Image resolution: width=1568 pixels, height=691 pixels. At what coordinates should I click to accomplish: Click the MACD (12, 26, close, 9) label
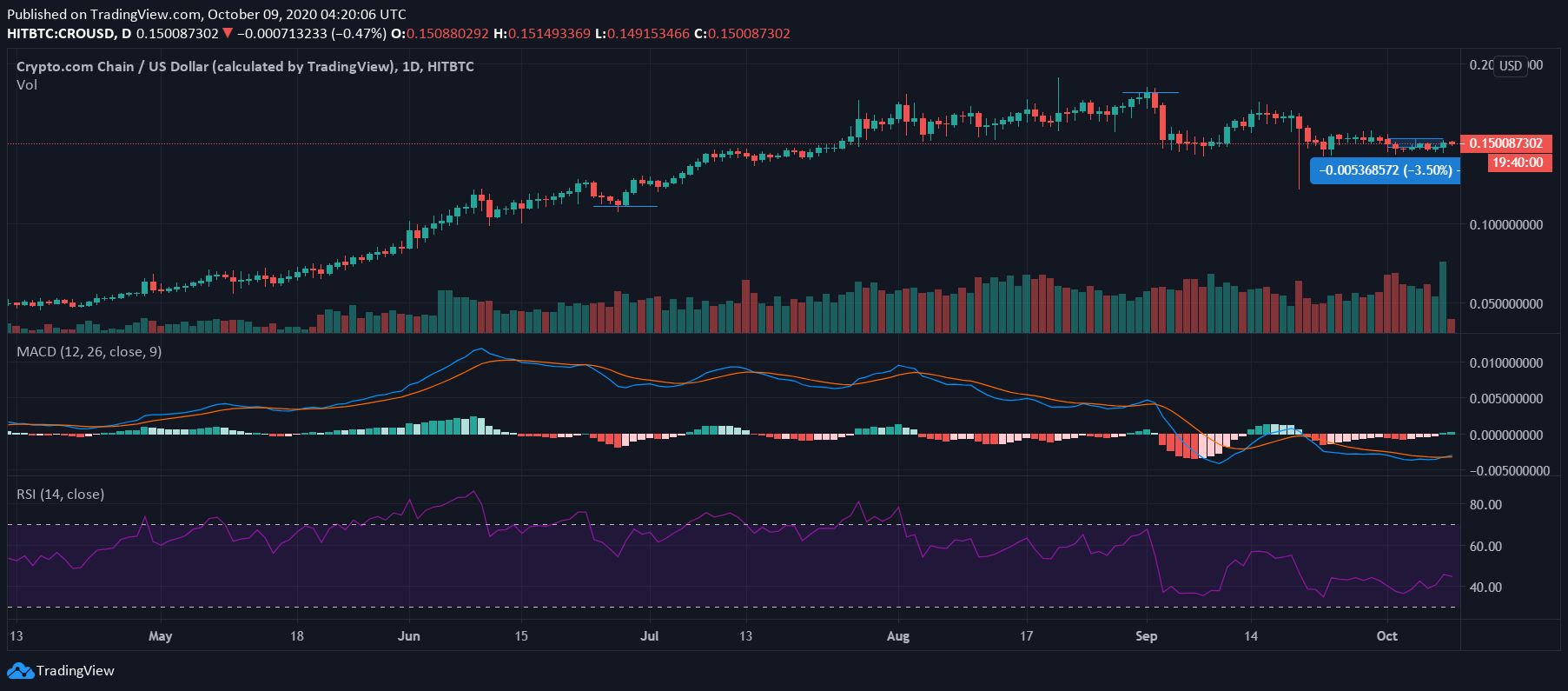pyautogui.click(x=89, y=352)
